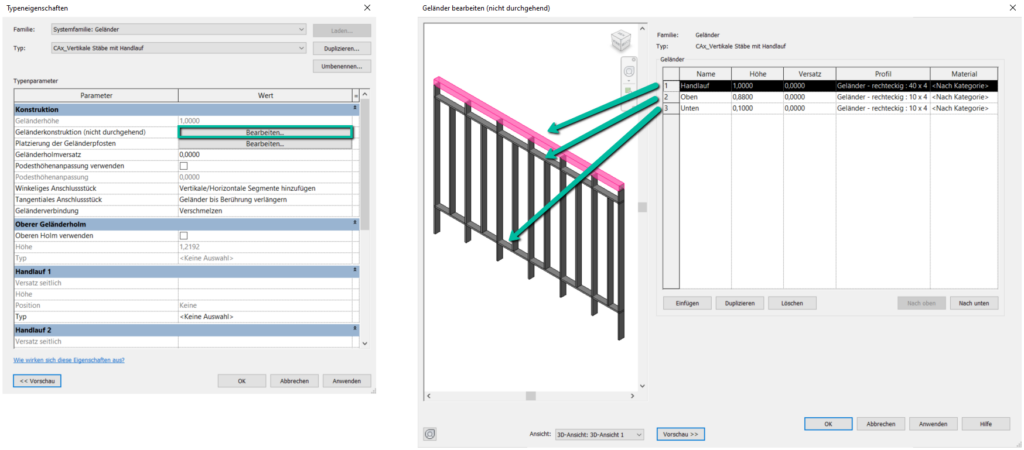
Task: Collapse the Oberer Geländerholm group
Action: coord(355,224)
